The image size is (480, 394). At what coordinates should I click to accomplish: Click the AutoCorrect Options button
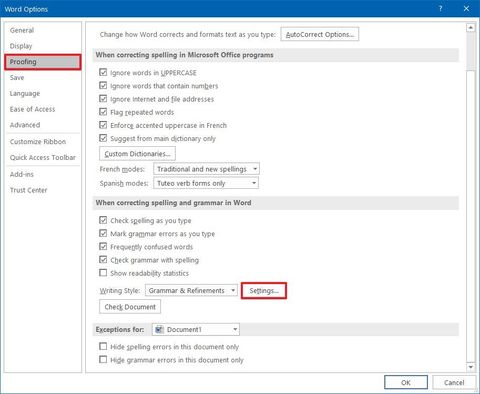click(x=320, y=34)
